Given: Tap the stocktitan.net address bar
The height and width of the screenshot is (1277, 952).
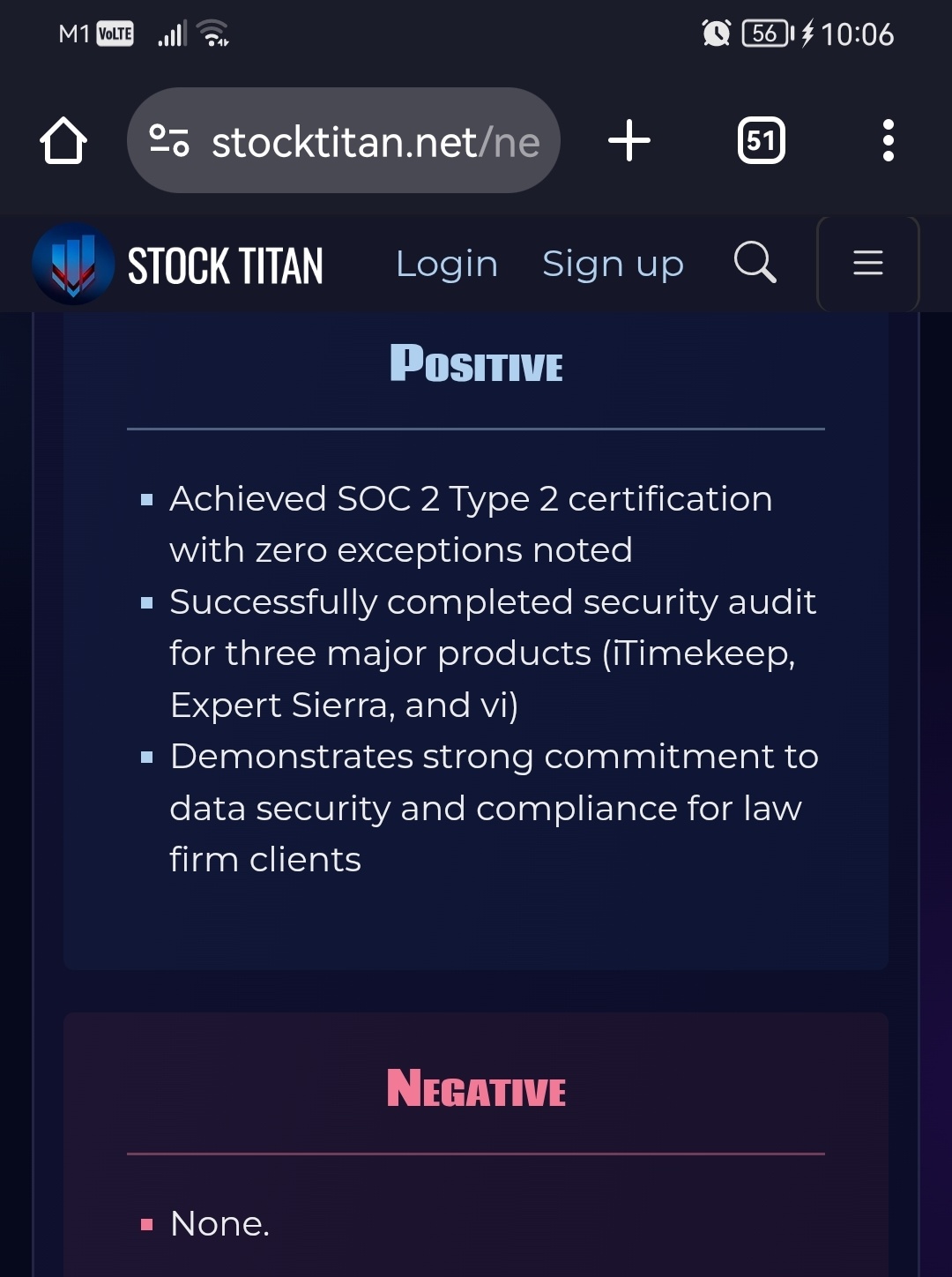Looking at the screenshot, I should tap(344, 141).
